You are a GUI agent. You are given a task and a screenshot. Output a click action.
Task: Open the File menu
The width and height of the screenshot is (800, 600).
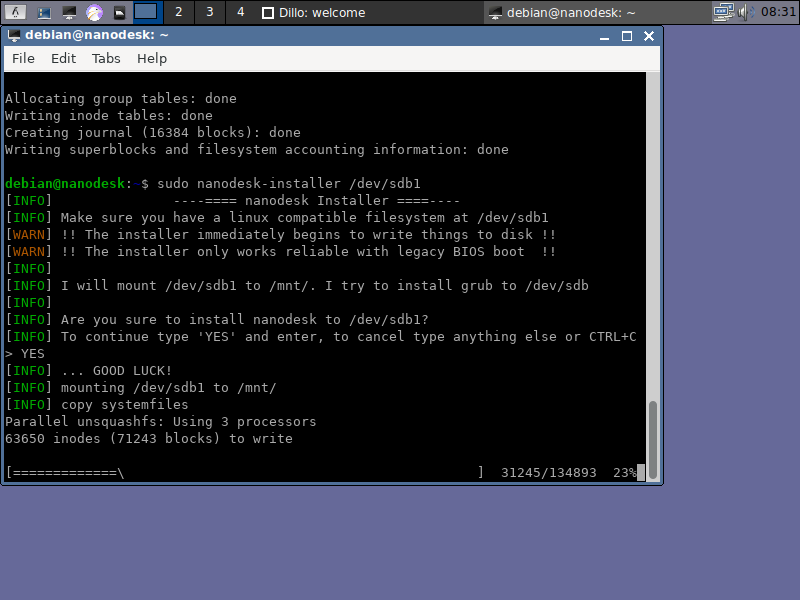pos(23,58)
